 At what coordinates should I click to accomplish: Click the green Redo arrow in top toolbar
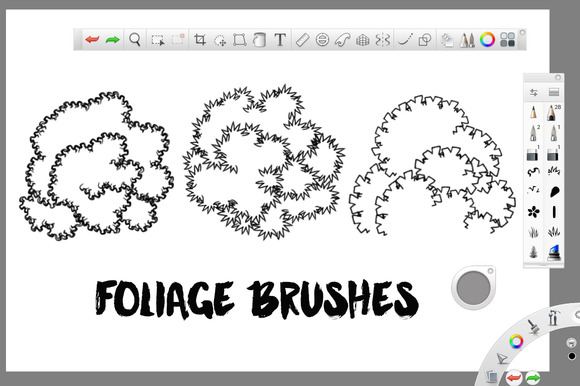(112, 39)
